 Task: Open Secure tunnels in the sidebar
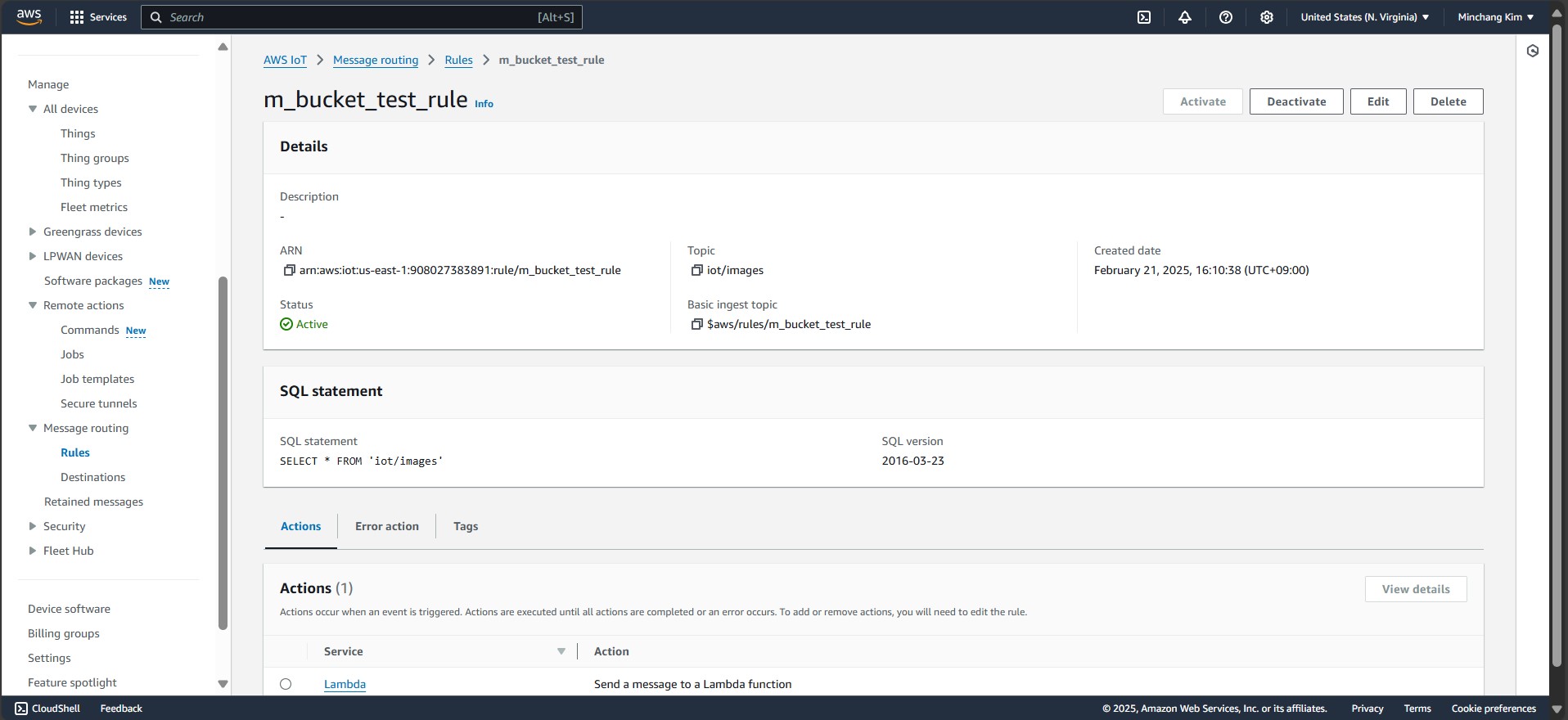(x=99, y=403)
